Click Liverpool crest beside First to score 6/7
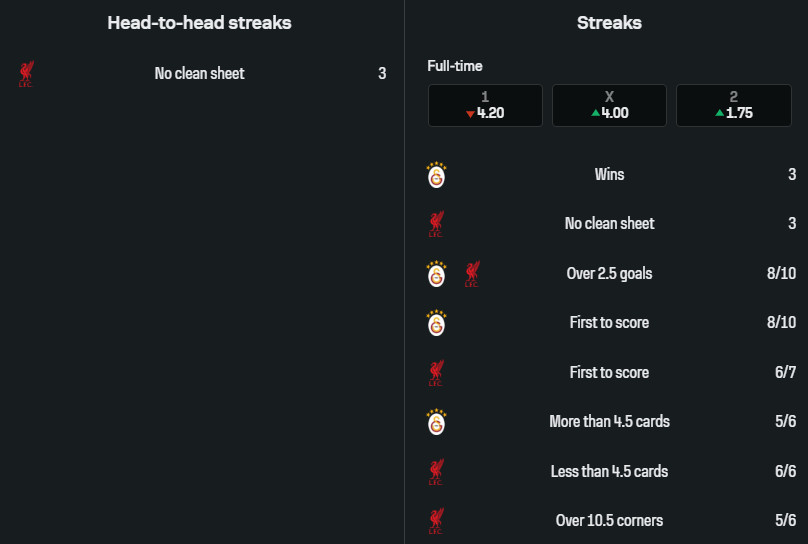 pos(436,373)
